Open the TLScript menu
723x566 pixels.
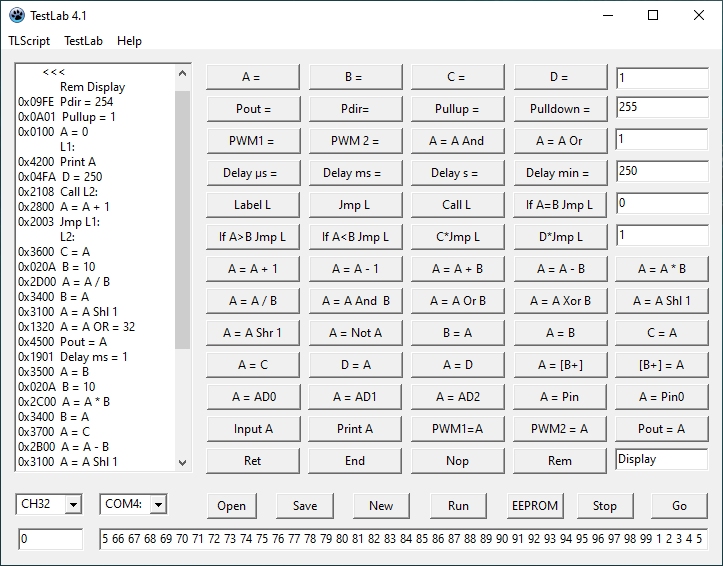click(x=29, y=41)
